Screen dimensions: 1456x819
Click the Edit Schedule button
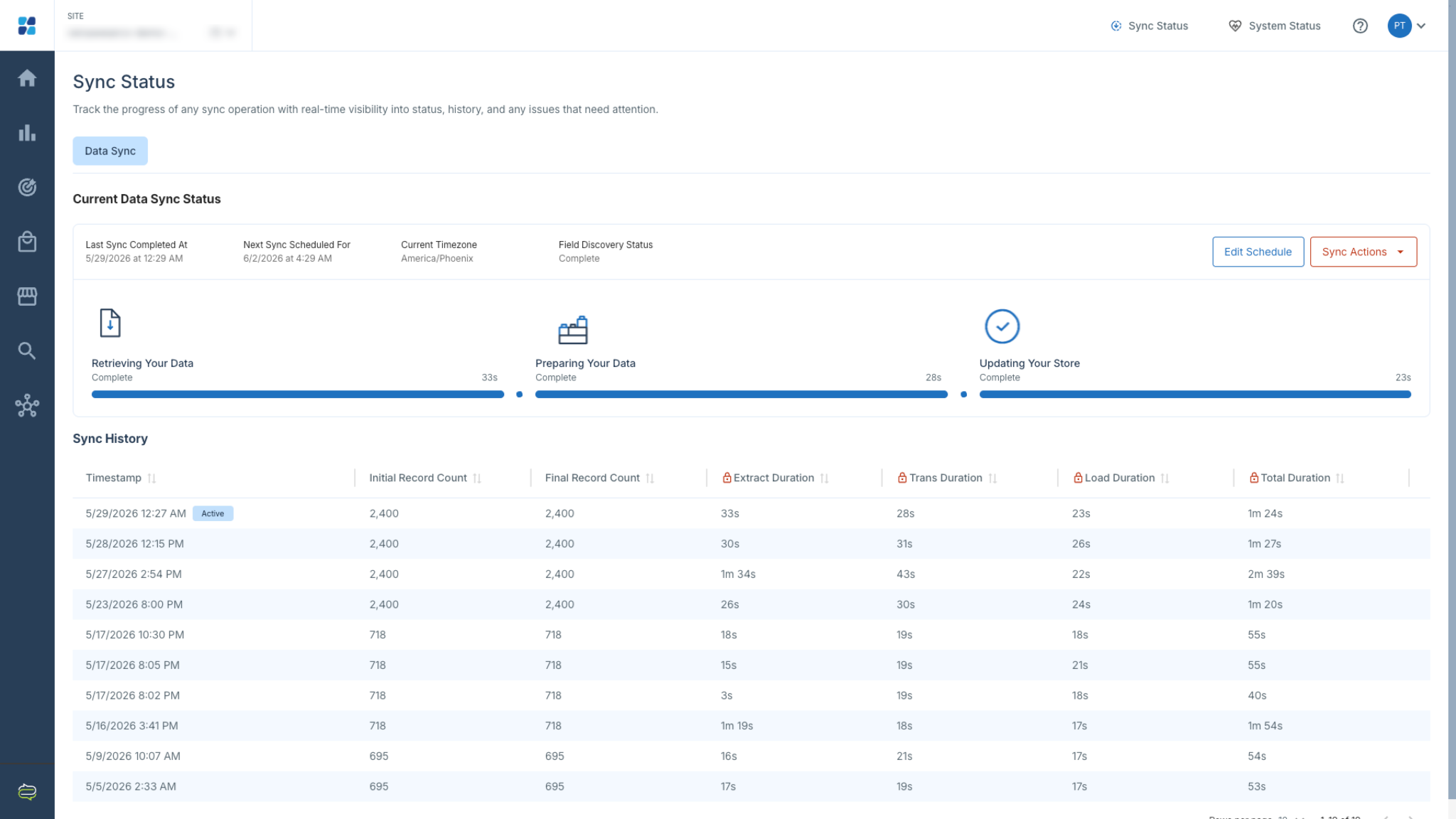point(1258,252)
